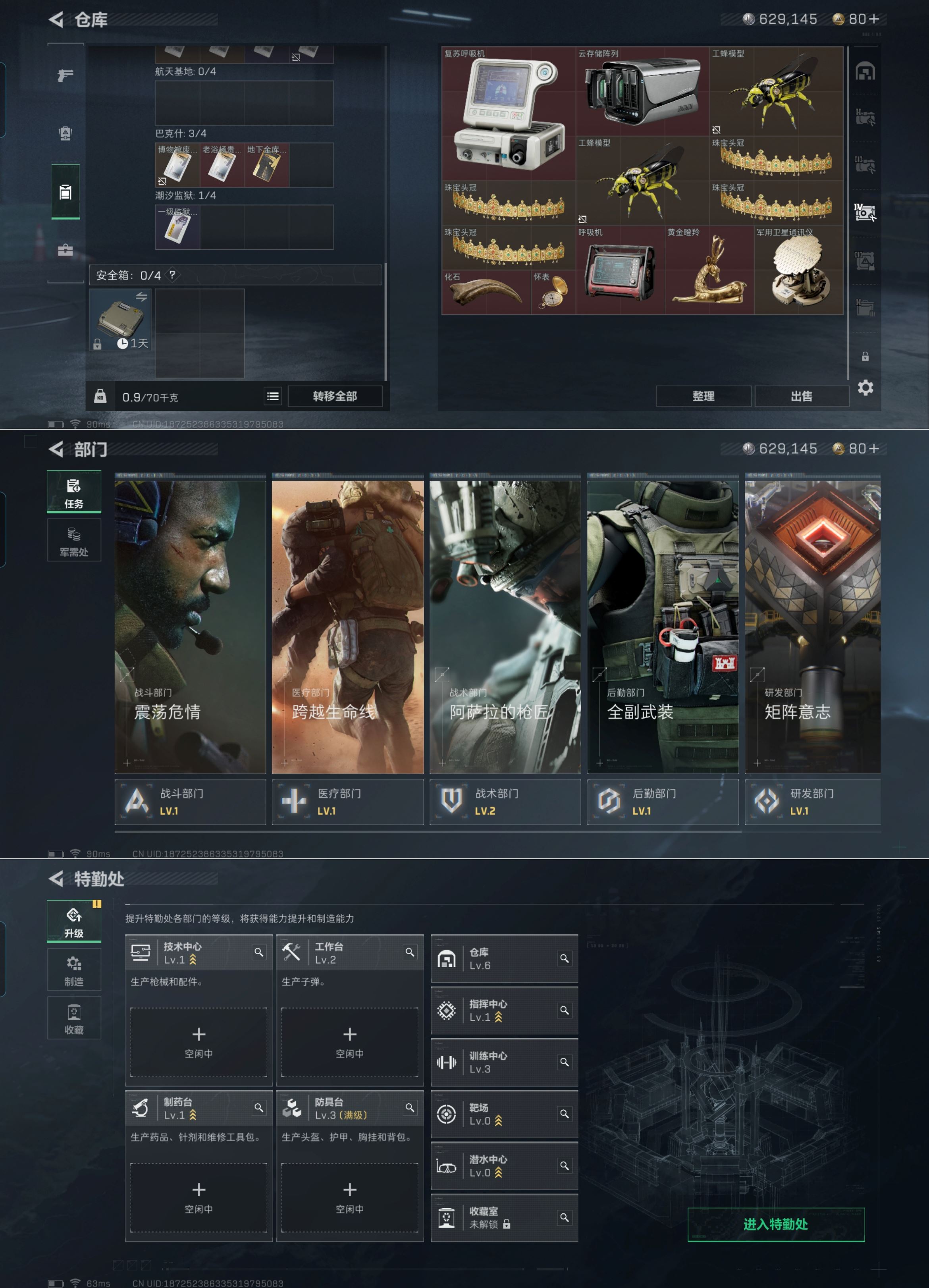
Task: Open 医疗部门 LV.1 department button
Action: pyautogui.click(x=347, y=802)
